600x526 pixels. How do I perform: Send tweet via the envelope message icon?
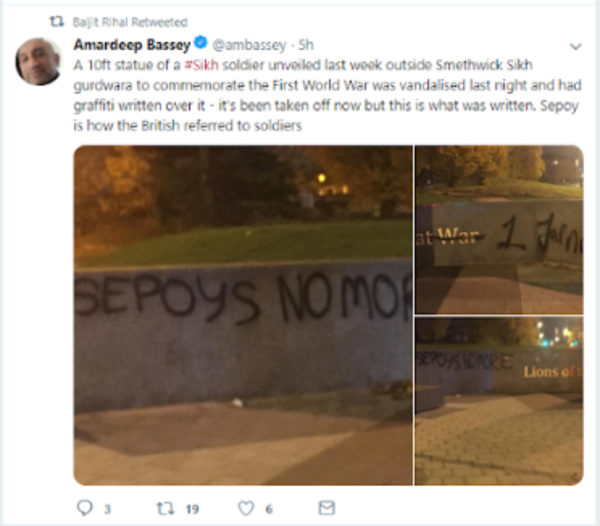pos(327,508)
